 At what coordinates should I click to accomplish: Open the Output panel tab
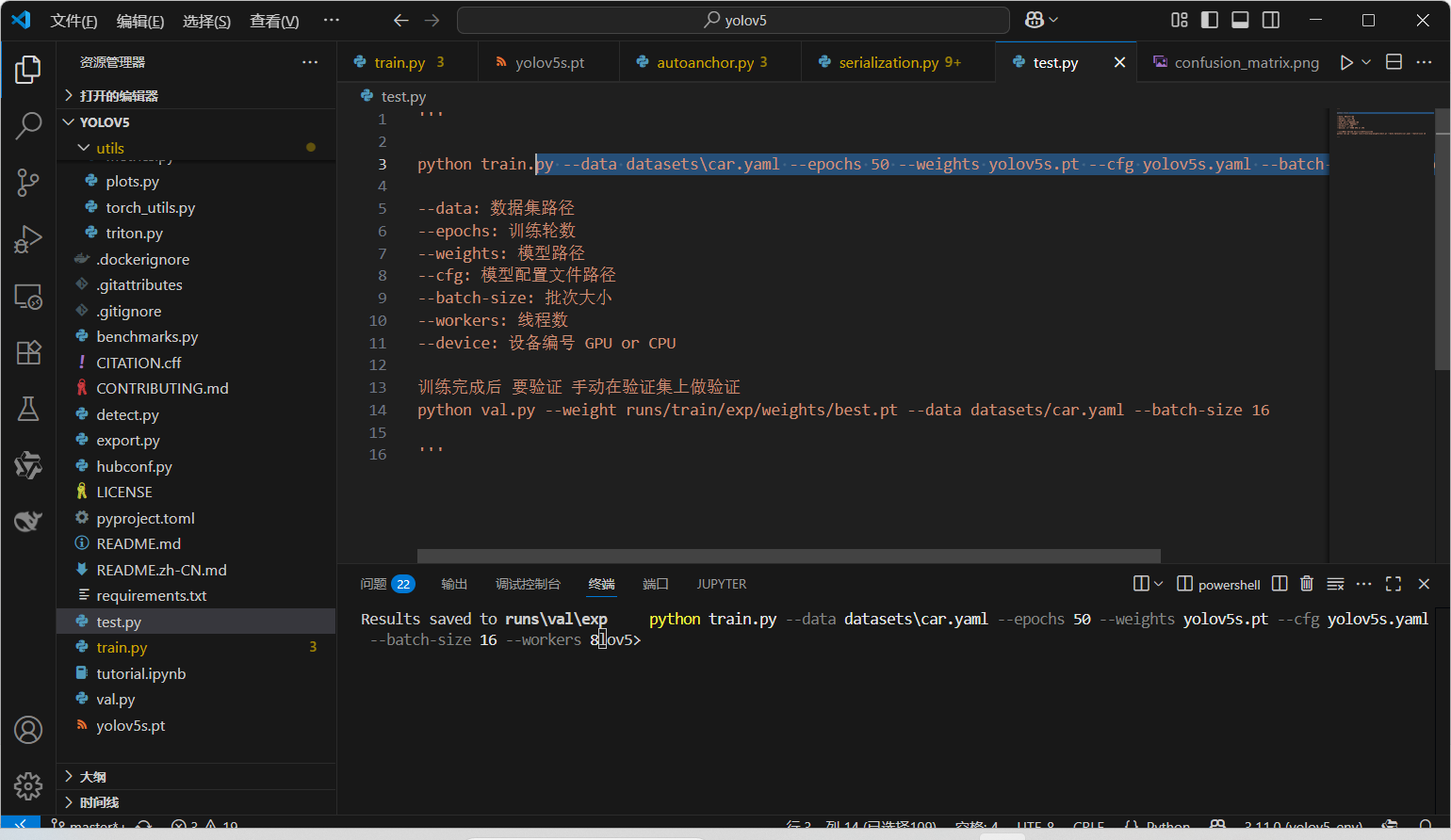pyautogui.click(x=454, y=584)
